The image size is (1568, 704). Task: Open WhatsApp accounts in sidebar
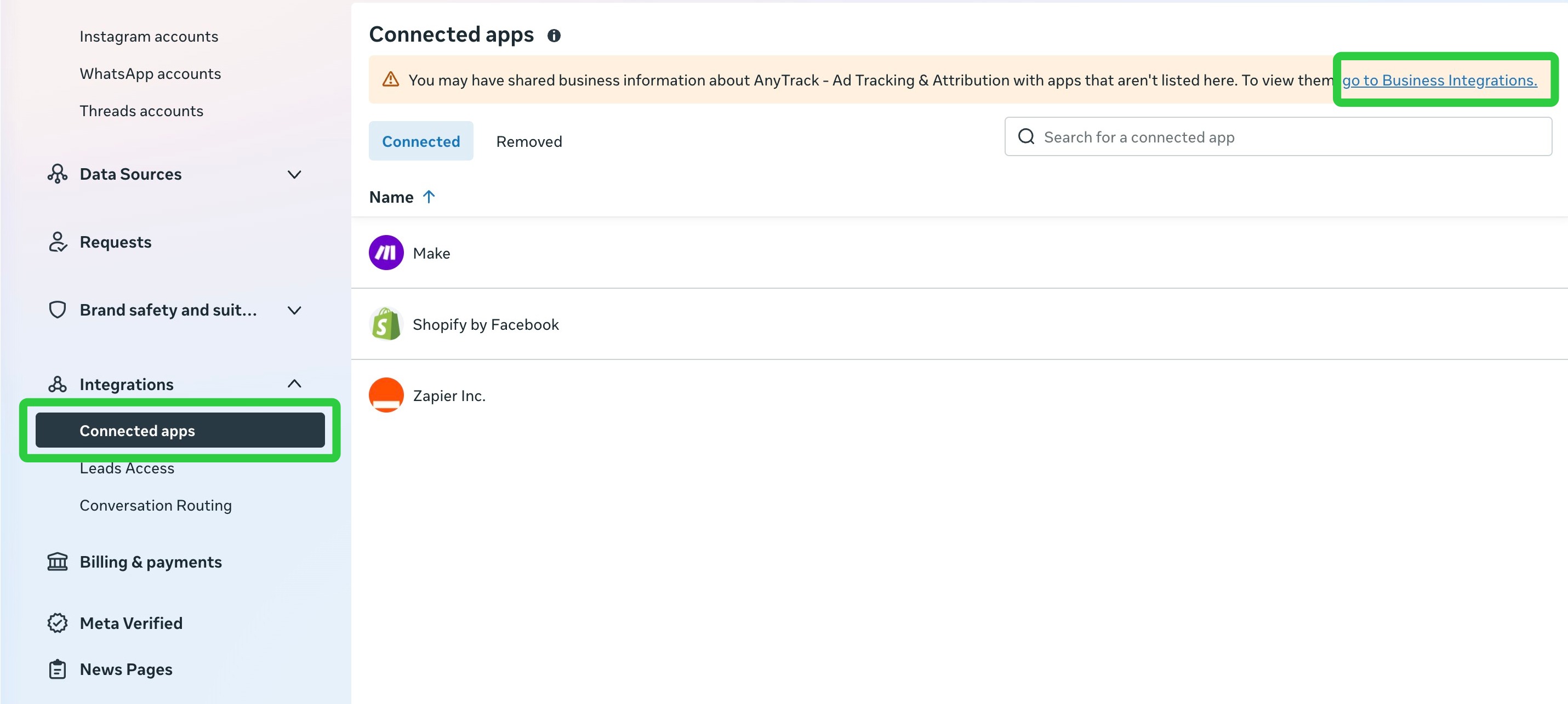click(x=150, y=73)
